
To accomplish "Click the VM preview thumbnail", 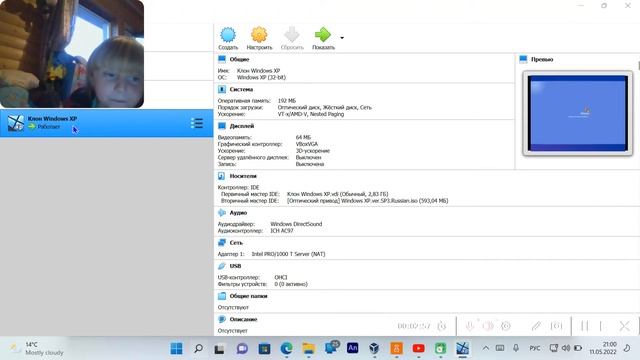I will (578, 113).
